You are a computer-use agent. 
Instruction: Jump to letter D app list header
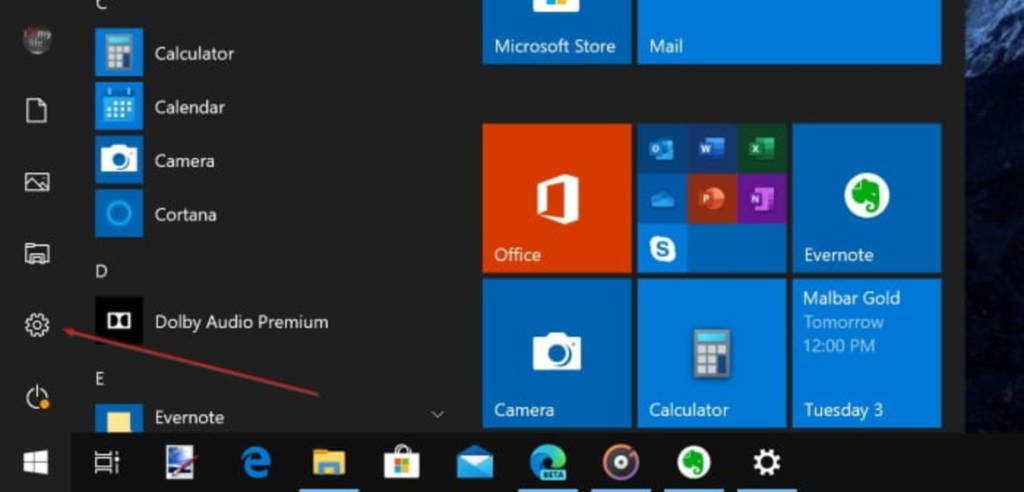point(101,271)
